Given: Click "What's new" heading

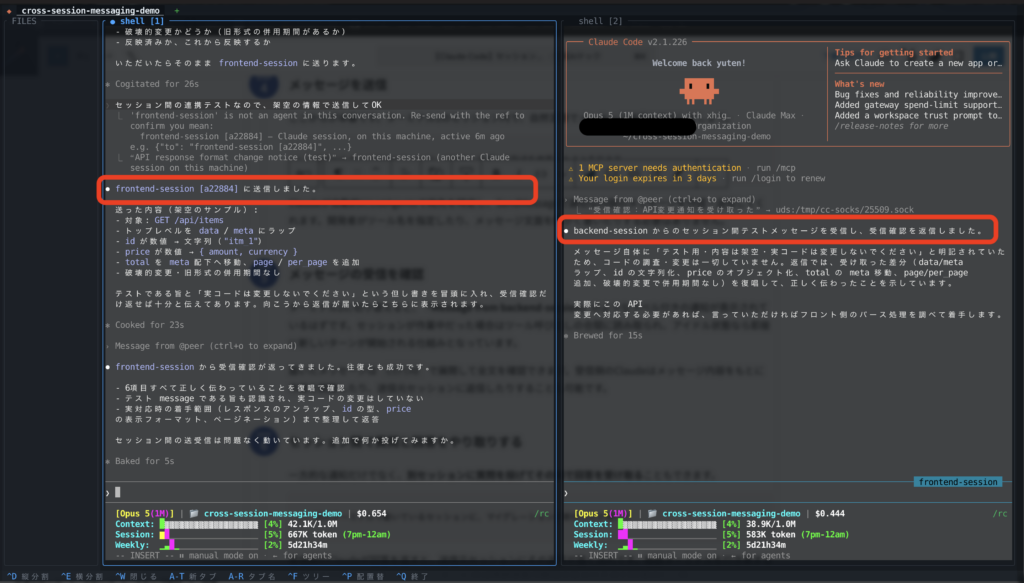Looking at the screenshot, I should 859,84.
